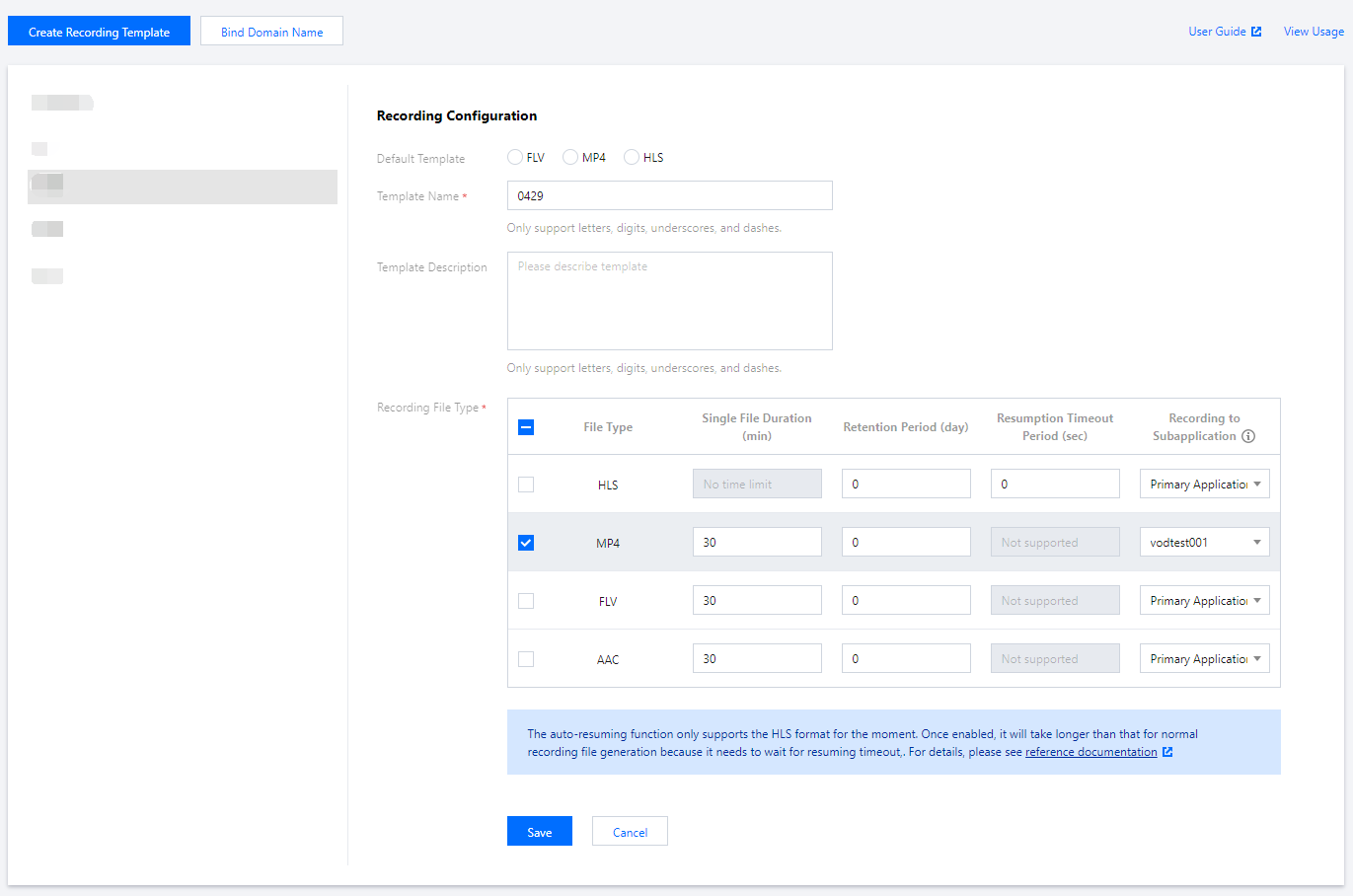Click AAC Retention Period input
The width and height of the screenshot is (1353, 896).
point(906,658)
